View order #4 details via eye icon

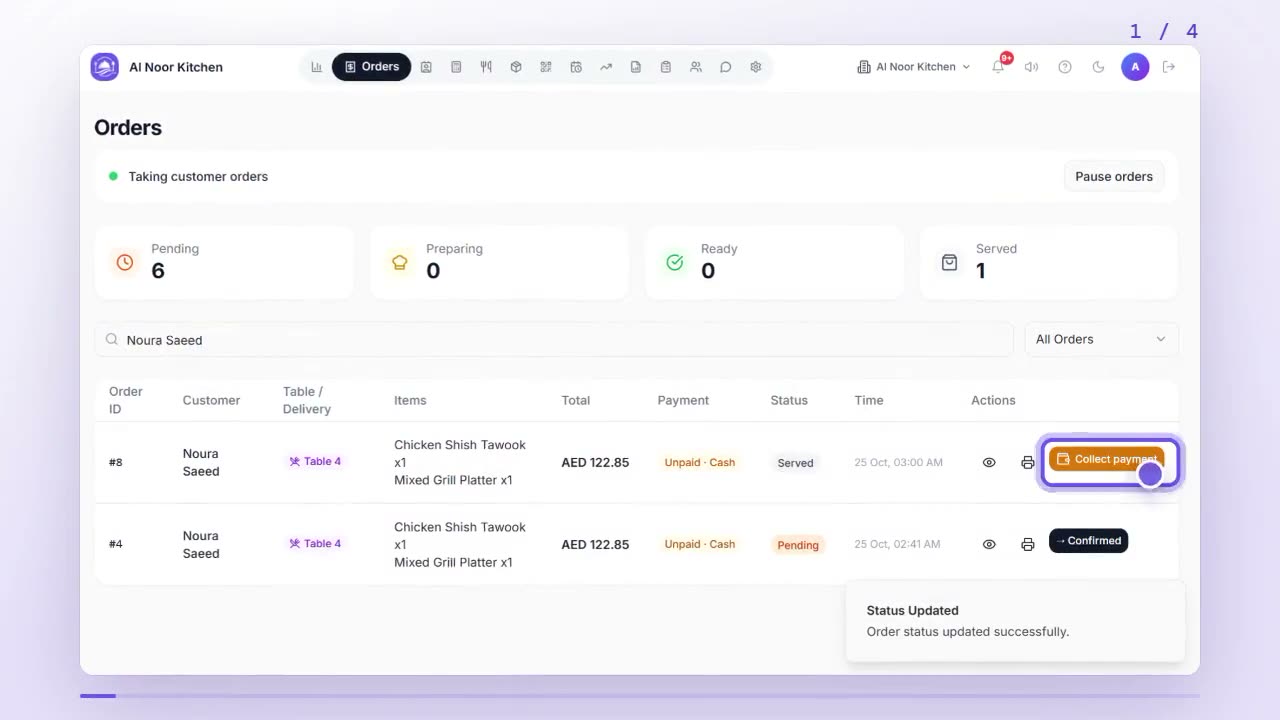click(989, 545)
